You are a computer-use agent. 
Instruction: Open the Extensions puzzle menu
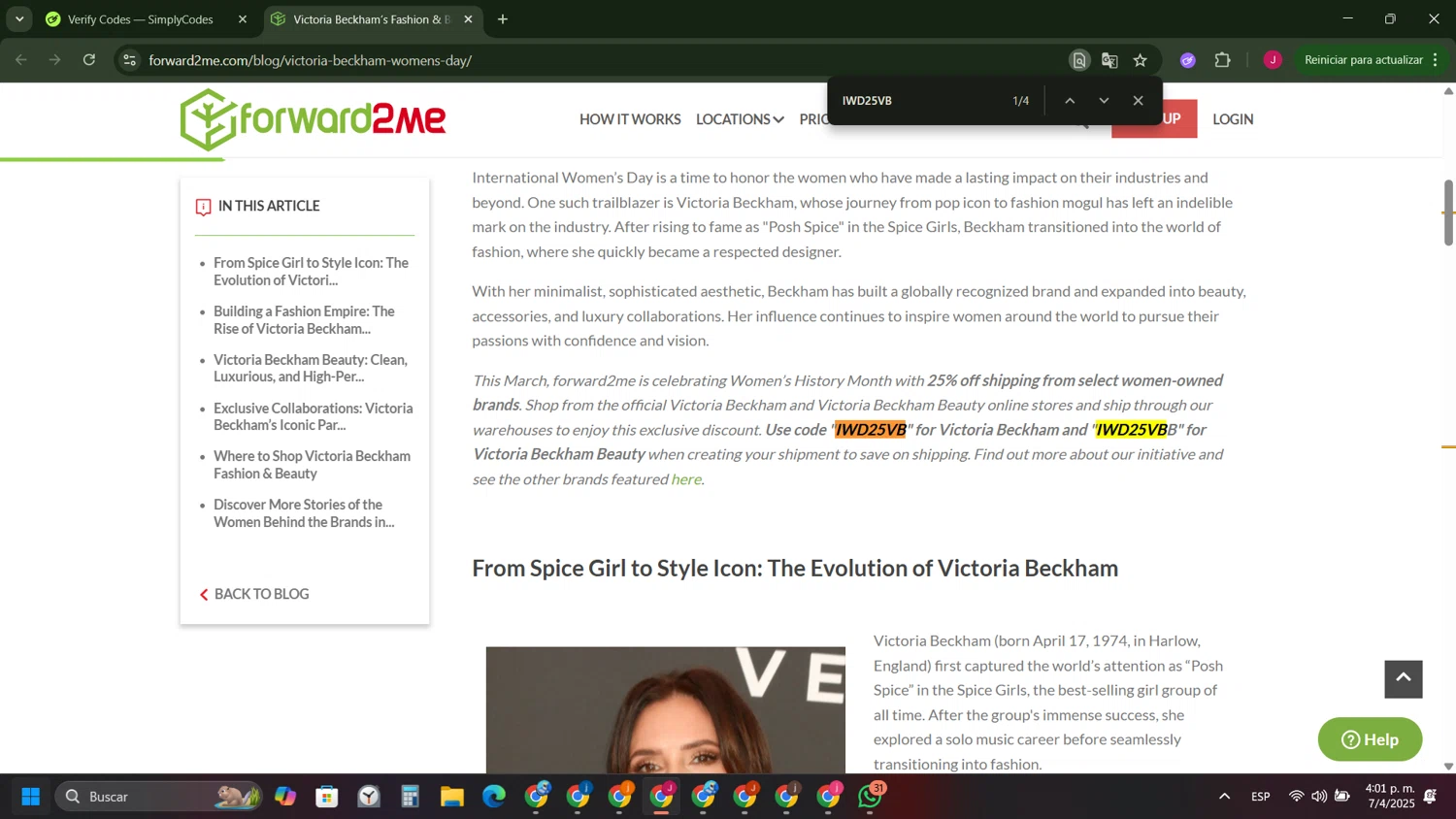pos(1223,60)
